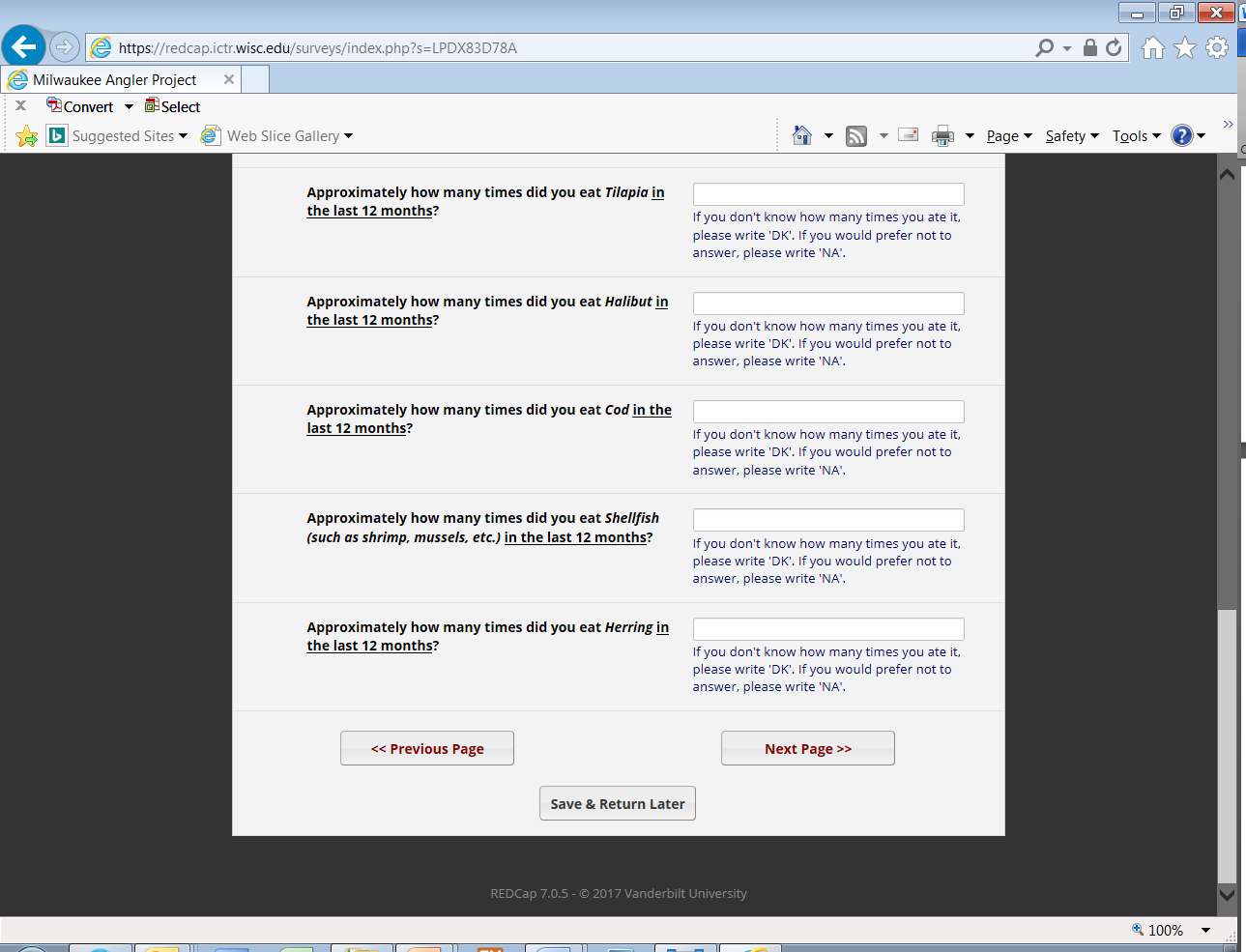
Task: Click the REDCap 7.0.5 footer text
Action: click(619, 893)
